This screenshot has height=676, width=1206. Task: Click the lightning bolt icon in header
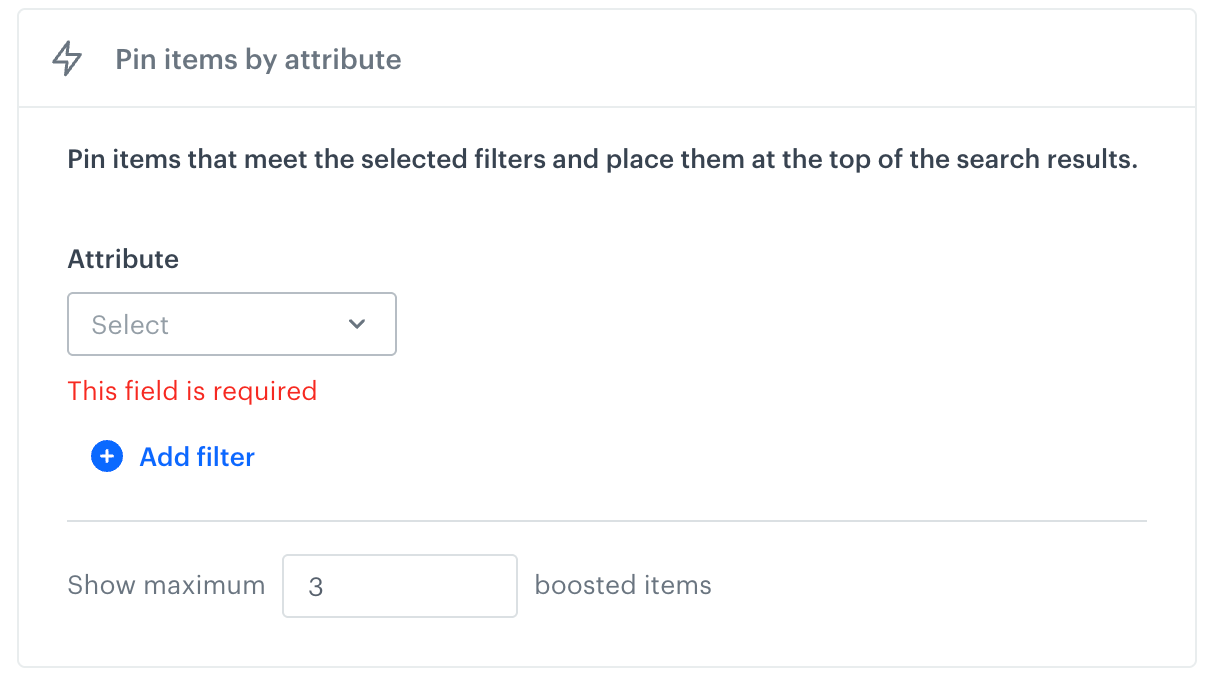[67, 60]
